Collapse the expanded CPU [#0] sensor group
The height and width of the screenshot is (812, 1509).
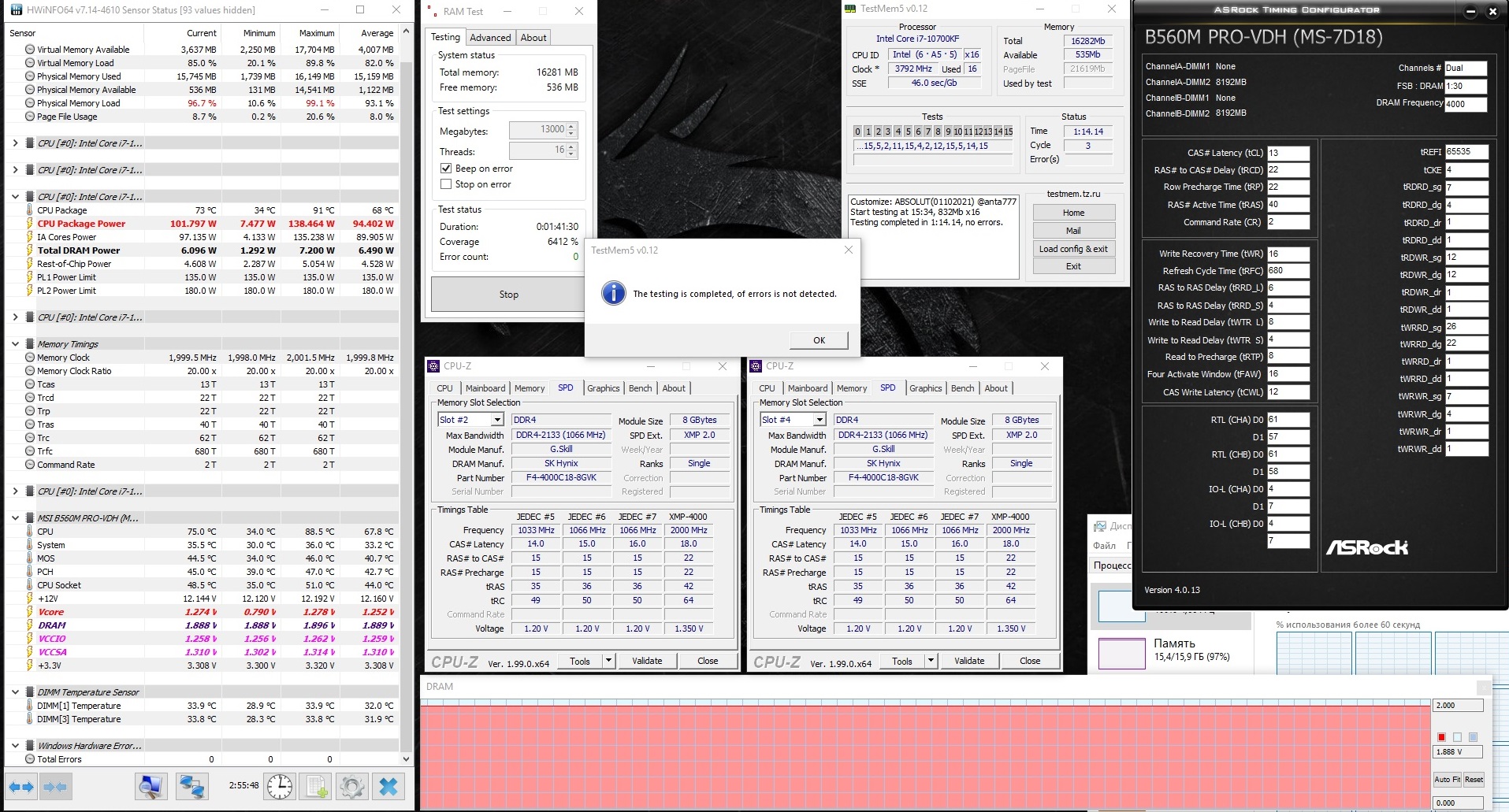pos(15,197)
